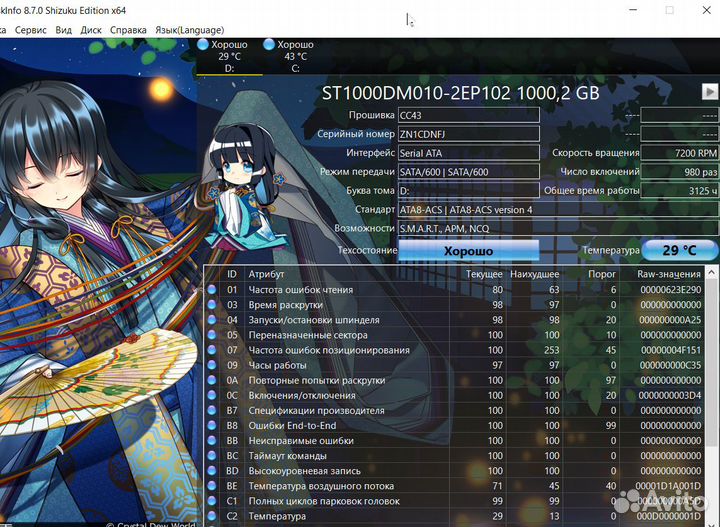
Task: Click the status icon for attribute BD
Action: (212, 471)
